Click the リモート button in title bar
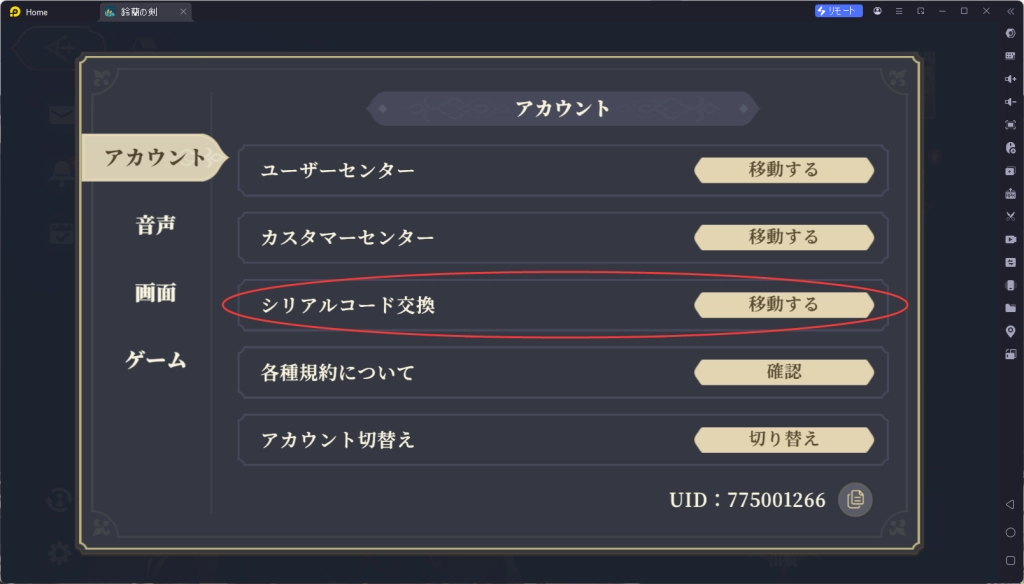Image resolution: width=1024 pixels, height=584 pixels. 838,11
